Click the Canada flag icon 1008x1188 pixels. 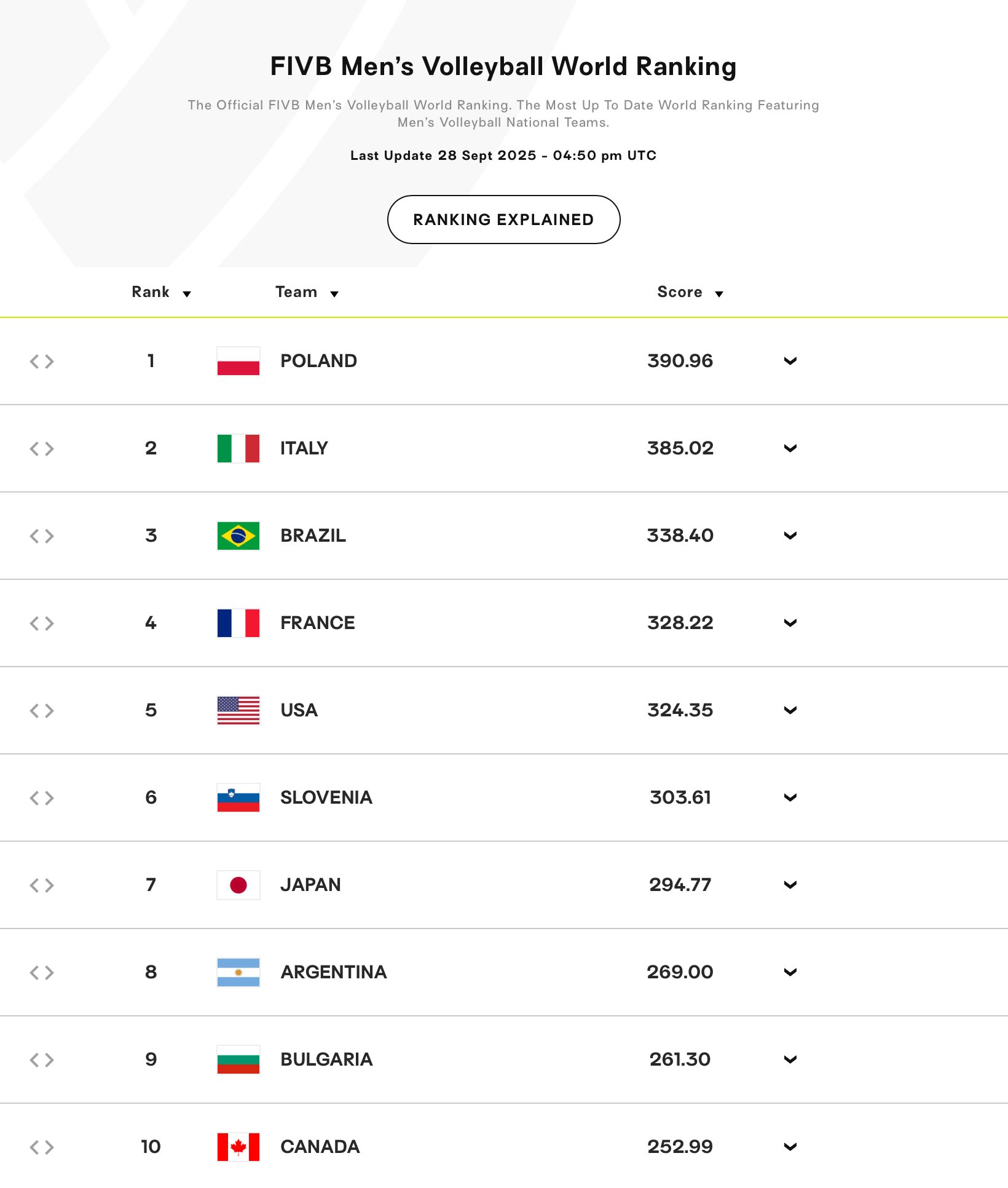tap(238, 1147)
